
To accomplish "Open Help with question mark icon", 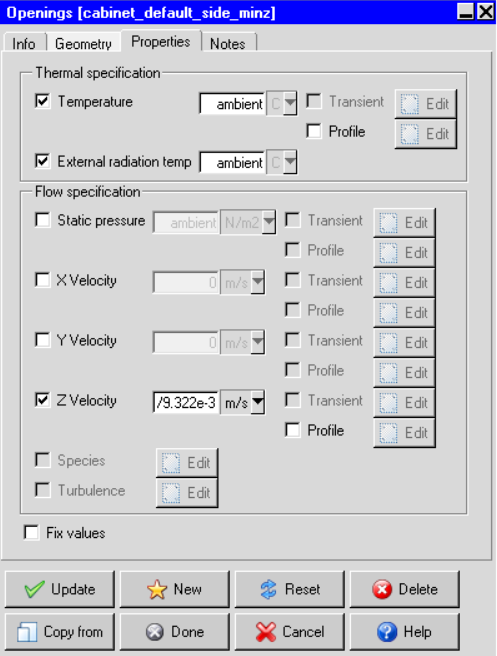I will (x=404, y=632).
